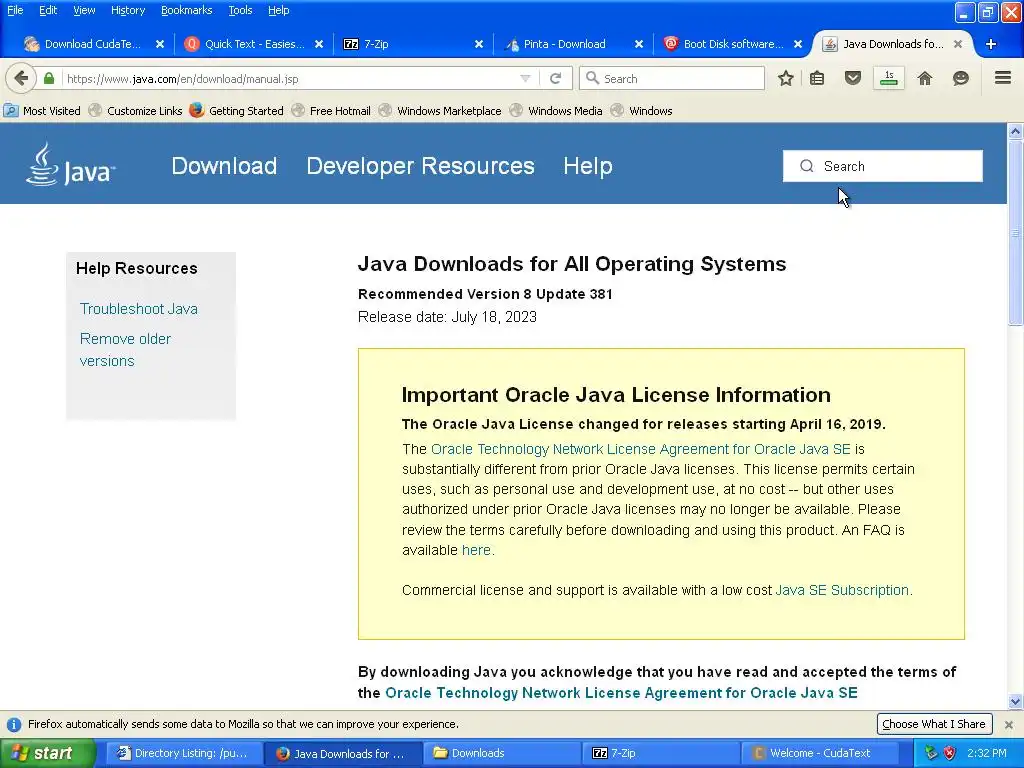Click the Firefox bookmark icon beside Getting Started
Viewport: 1024px width, 768px height.
tap(197, 110)
